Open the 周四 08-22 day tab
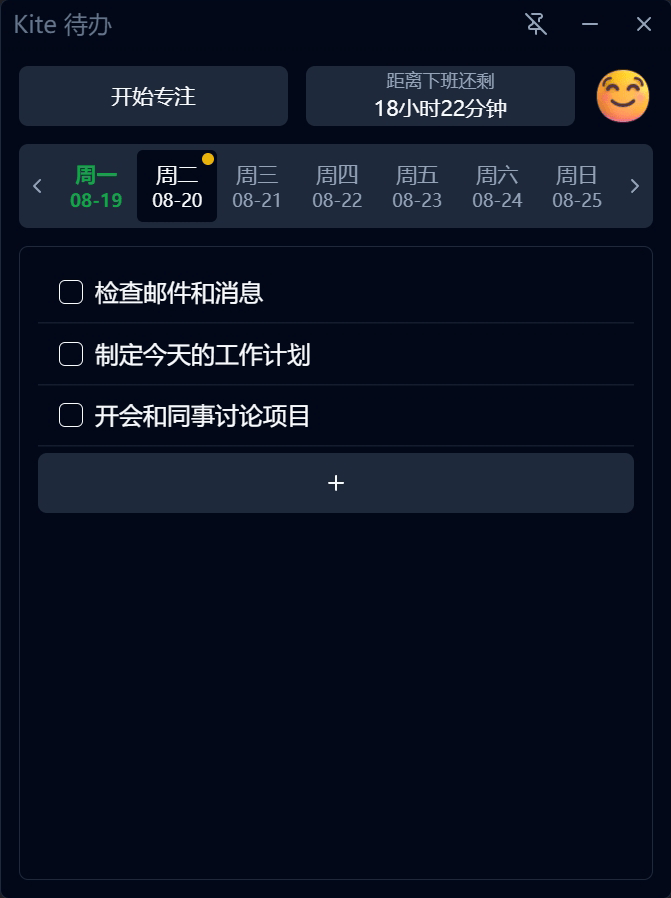Image resolution: width=671 pixels, height=898 pixels. click(x=337, y=187)
